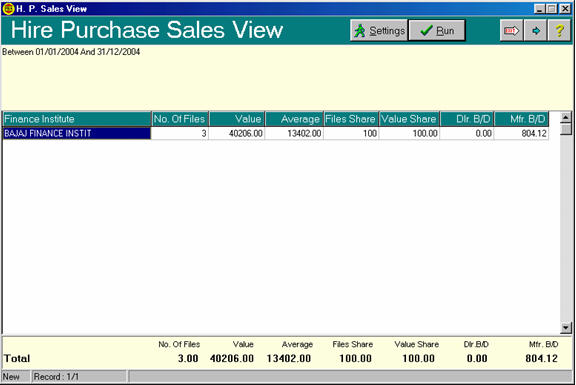This screenshot has width=576, height=385.
Task: Open the Settings button with running-man icon
Action: [379, 30]
